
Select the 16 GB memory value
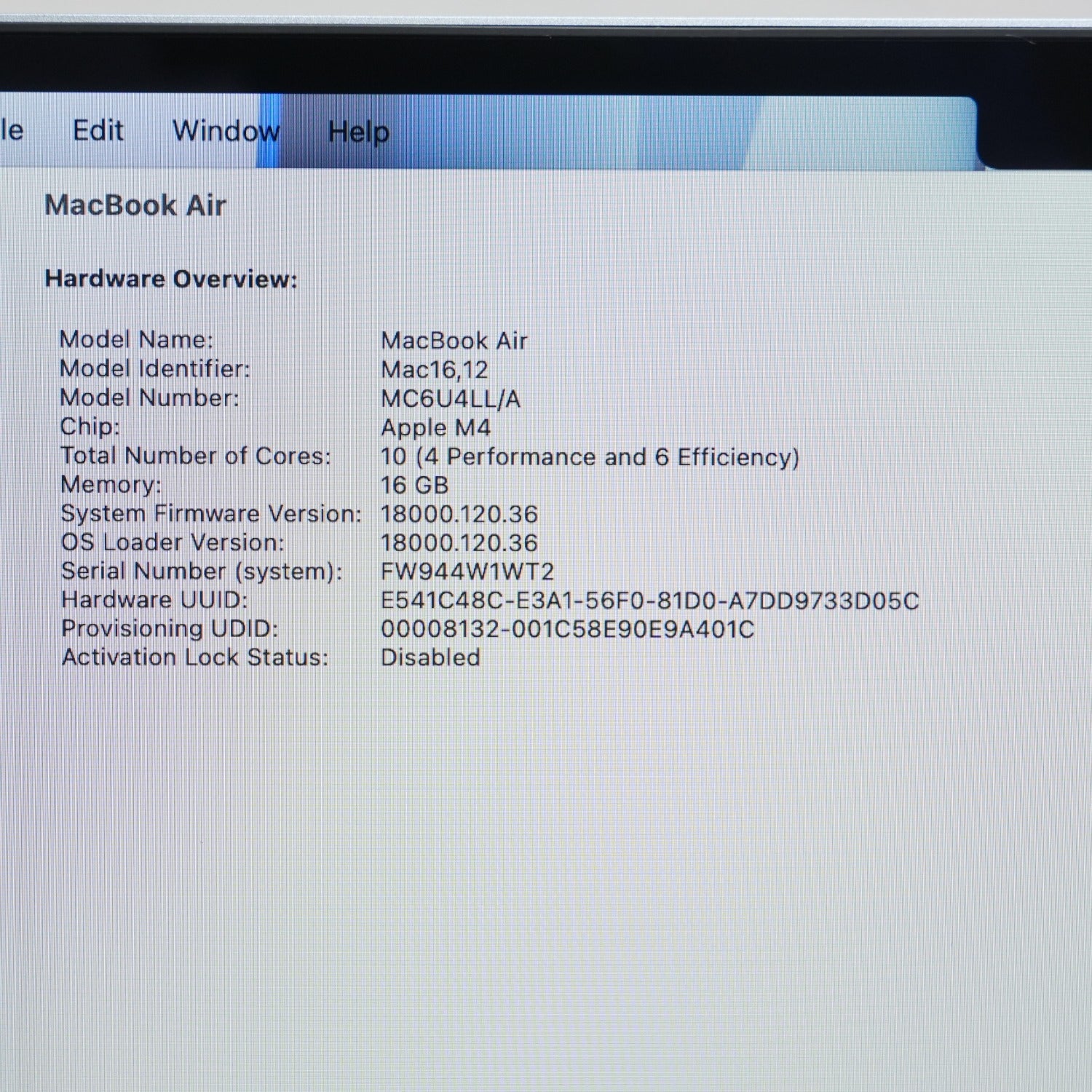(414, 486)
